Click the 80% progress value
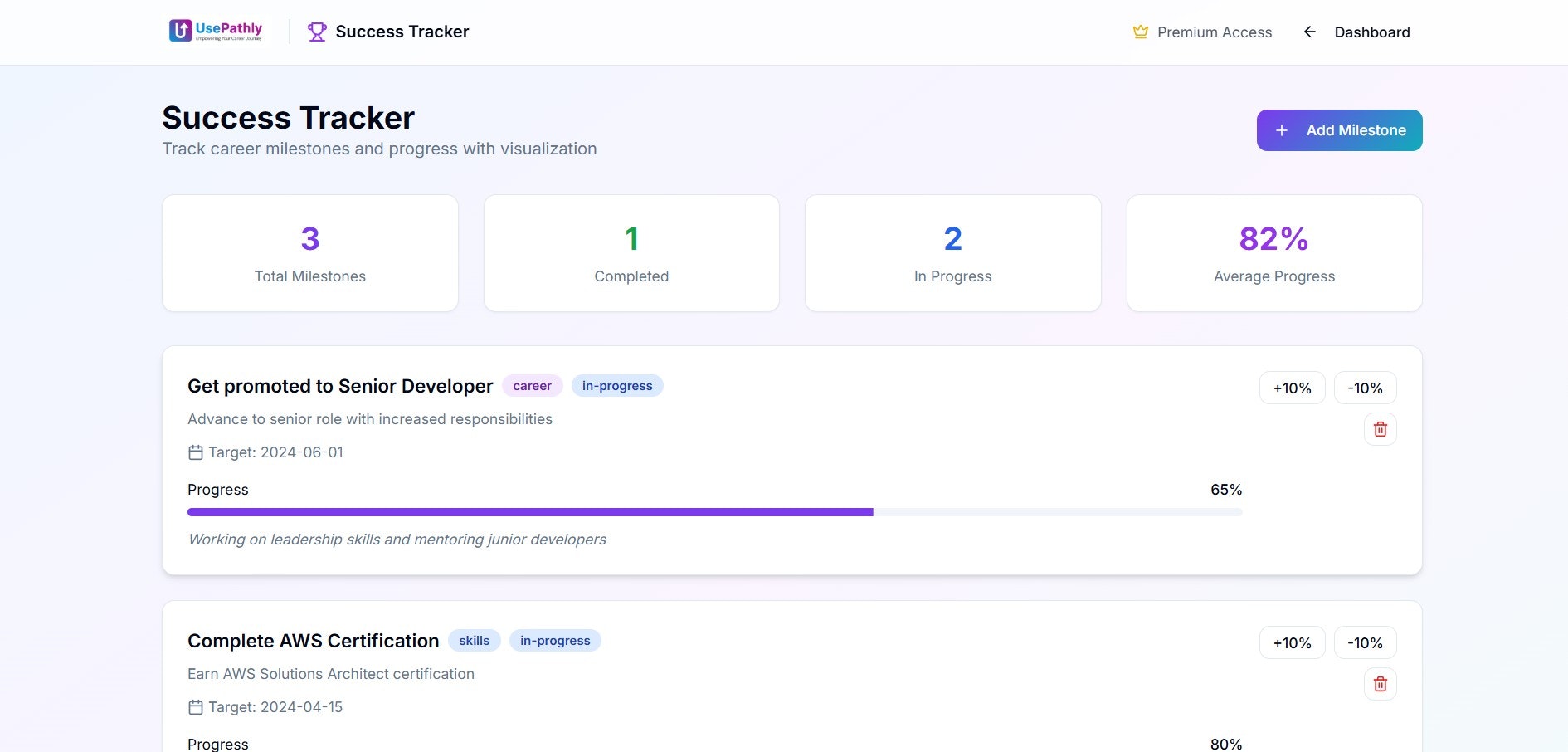 1226,745
